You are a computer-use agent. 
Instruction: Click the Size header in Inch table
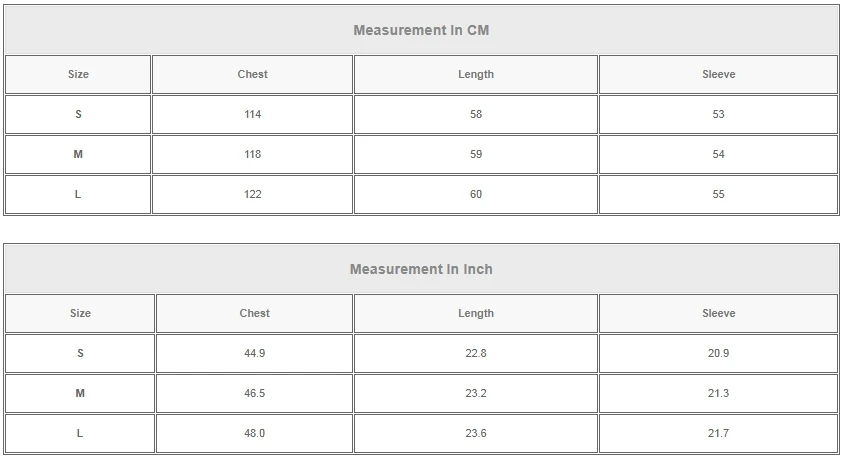coord(80,313)
